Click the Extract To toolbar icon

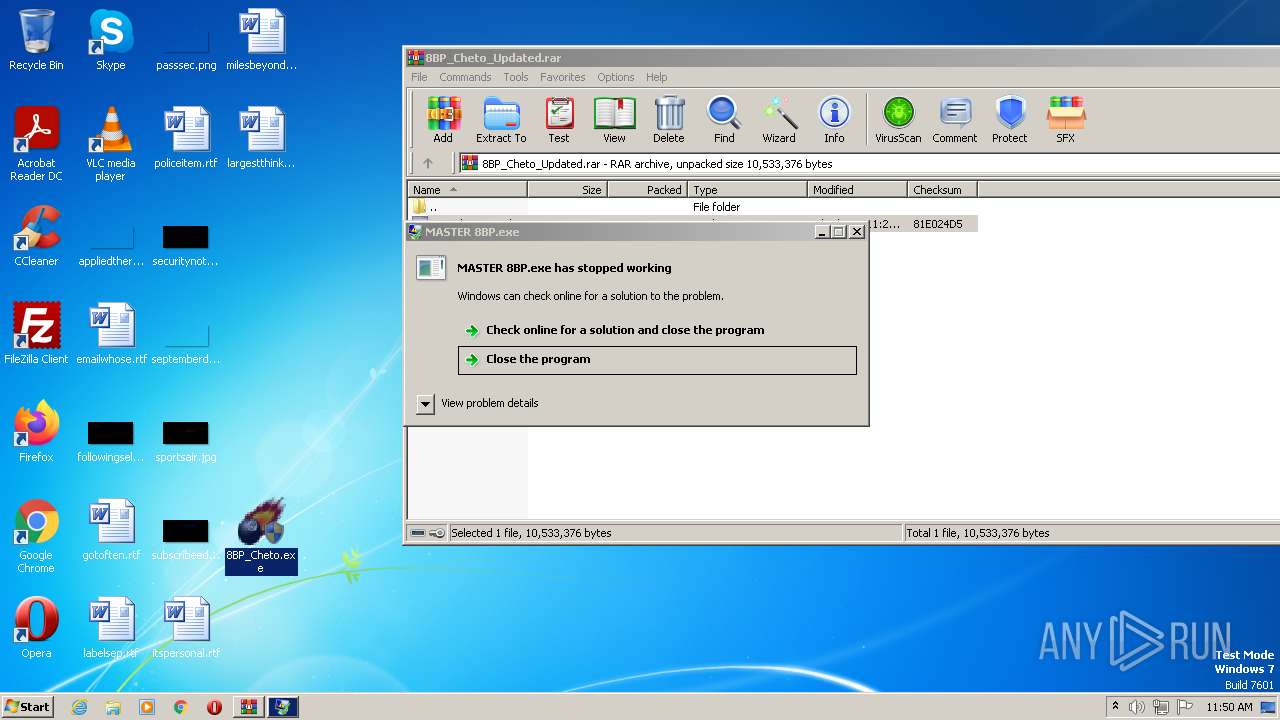click(501, 120)
